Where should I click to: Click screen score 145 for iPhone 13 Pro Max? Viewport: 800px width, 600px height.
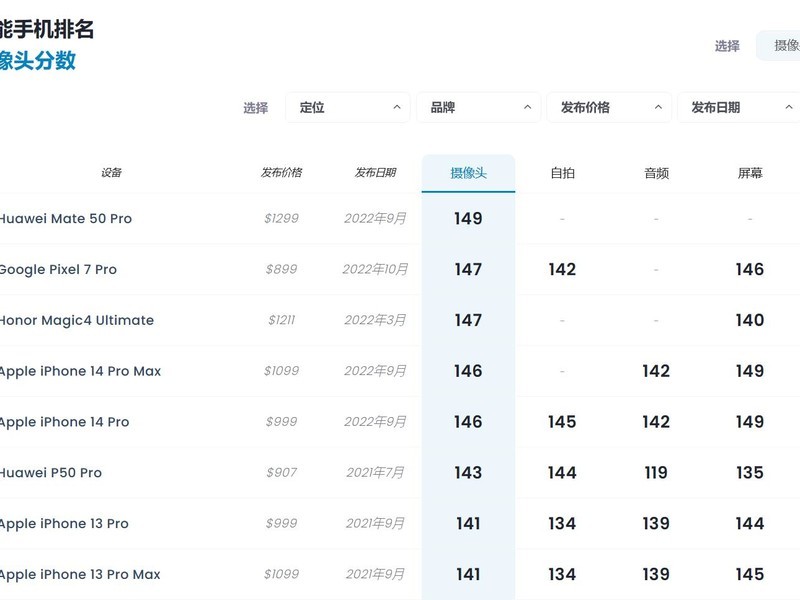(x=749, y=574)
